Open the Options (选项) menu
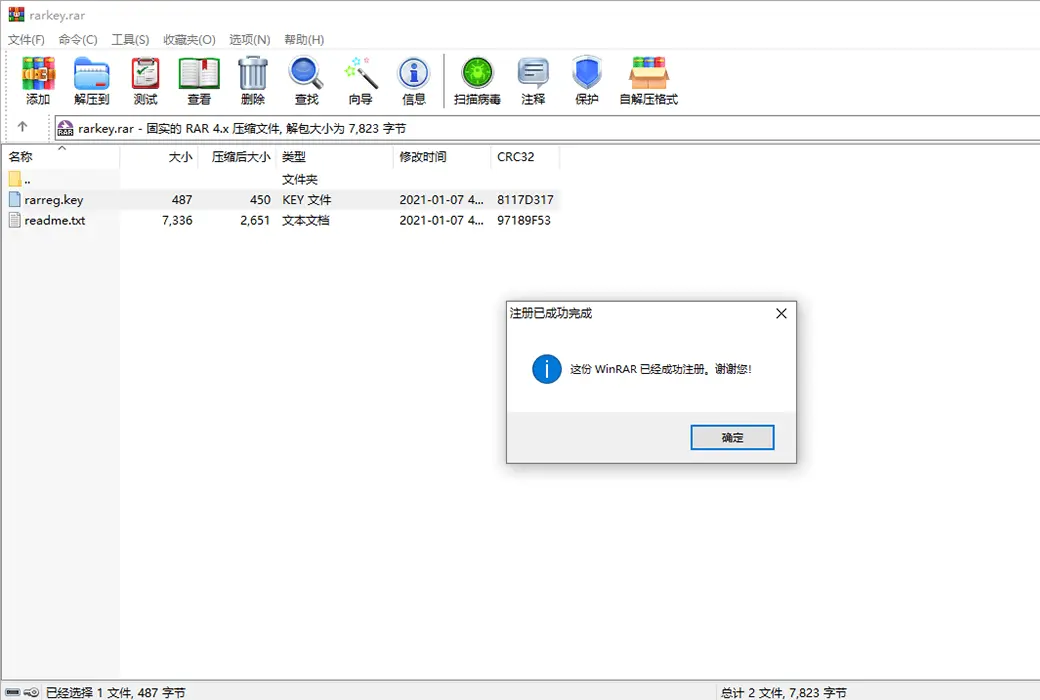 point(249,39)
